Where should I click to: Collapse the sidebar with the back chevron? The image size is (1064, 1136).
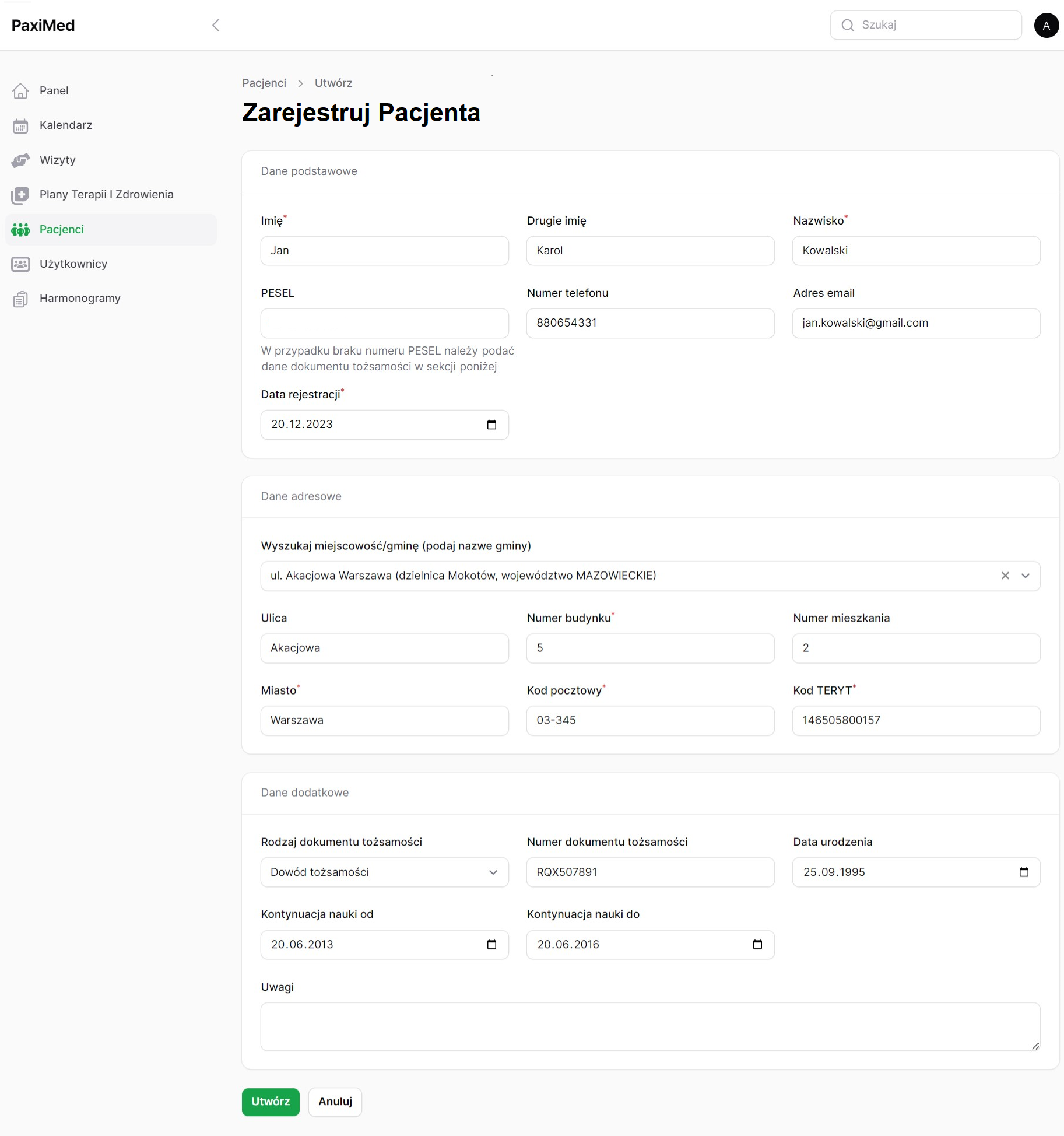point(216,25)
